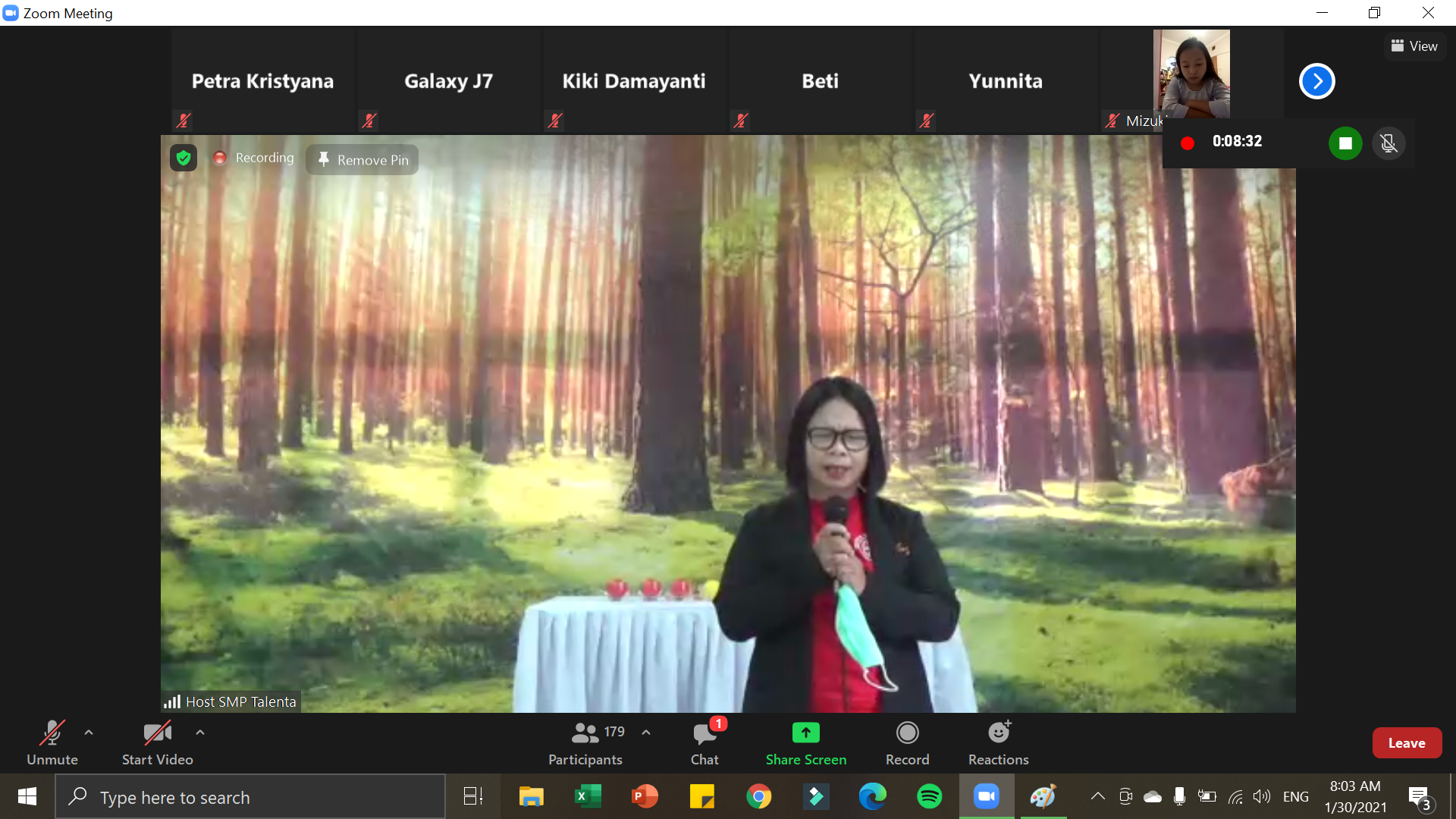Open the Chat panel
The width and height of the screenshot is (1456, 819).
point(704,742)
